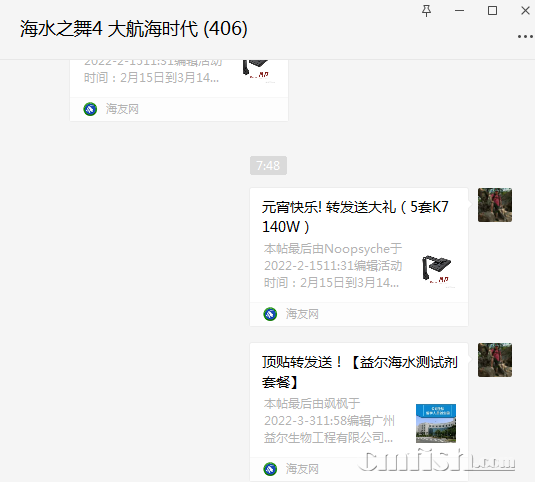This screenshot has width=535, height=482.
Task: Click text 本帖最后由Noopsyche于 in 元宵快乐 card
Action: point(333,249)
